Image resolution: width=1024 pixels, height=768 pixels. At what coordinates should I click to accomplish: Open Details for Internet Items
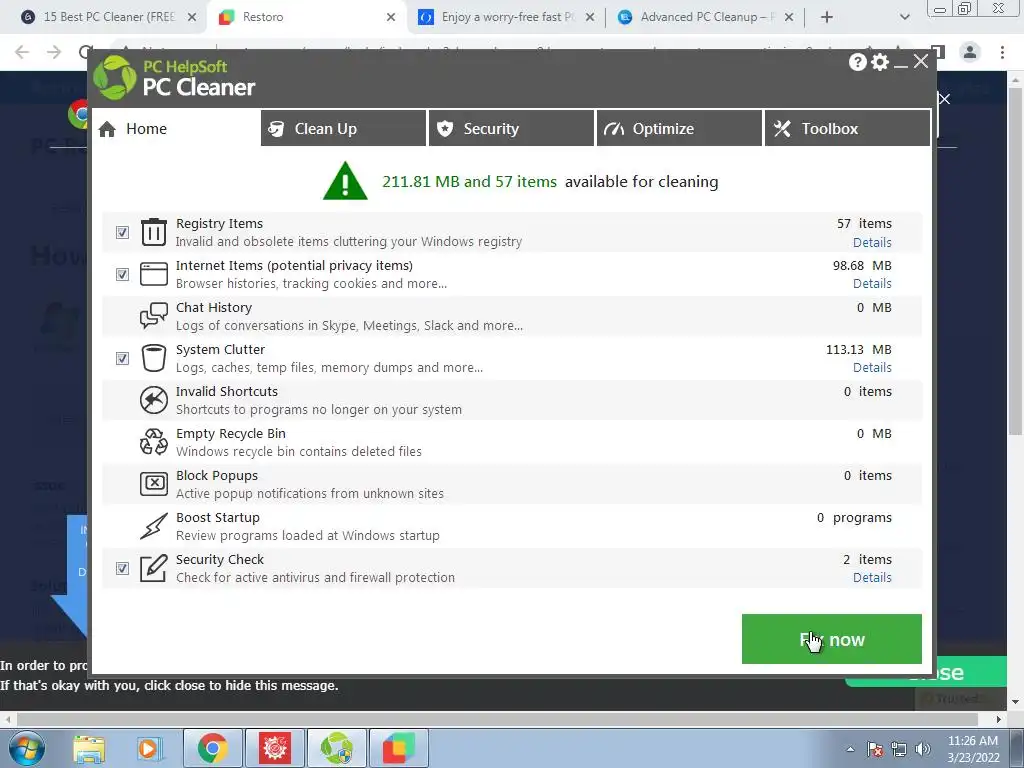(x=872, y=283)
